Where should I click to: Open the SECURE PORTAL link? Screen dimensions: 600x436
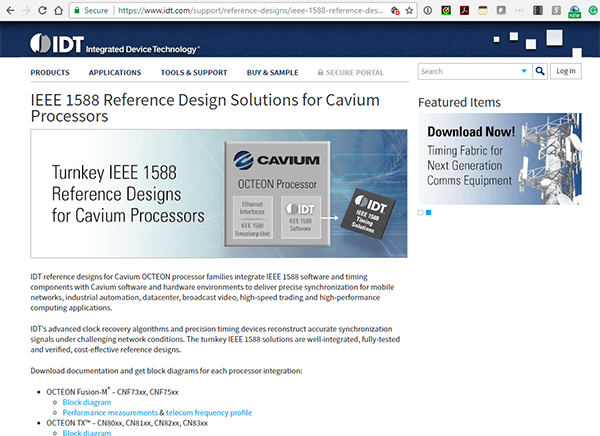351,72
